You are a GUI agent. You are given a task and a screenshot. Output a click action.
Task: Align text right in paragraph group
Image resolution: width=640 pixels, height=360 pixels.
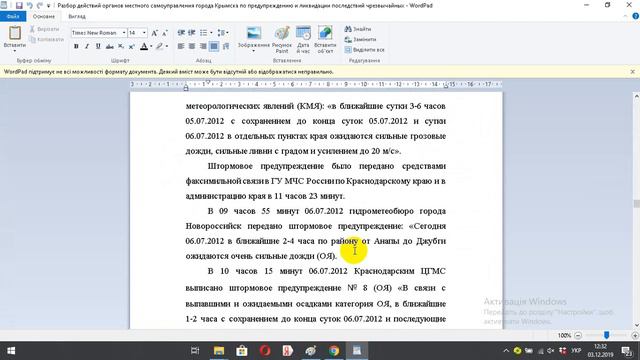tap(203, 47)
